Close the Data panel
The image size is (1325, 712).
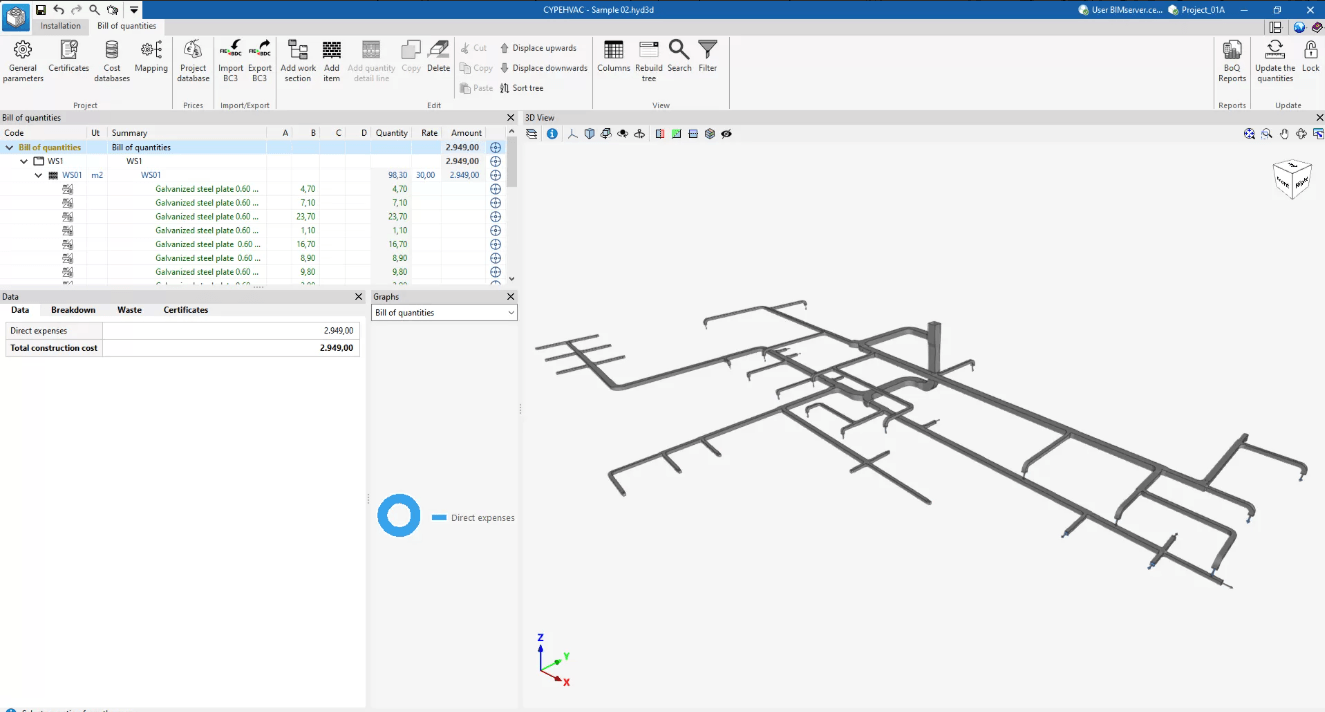pos(359,297)
